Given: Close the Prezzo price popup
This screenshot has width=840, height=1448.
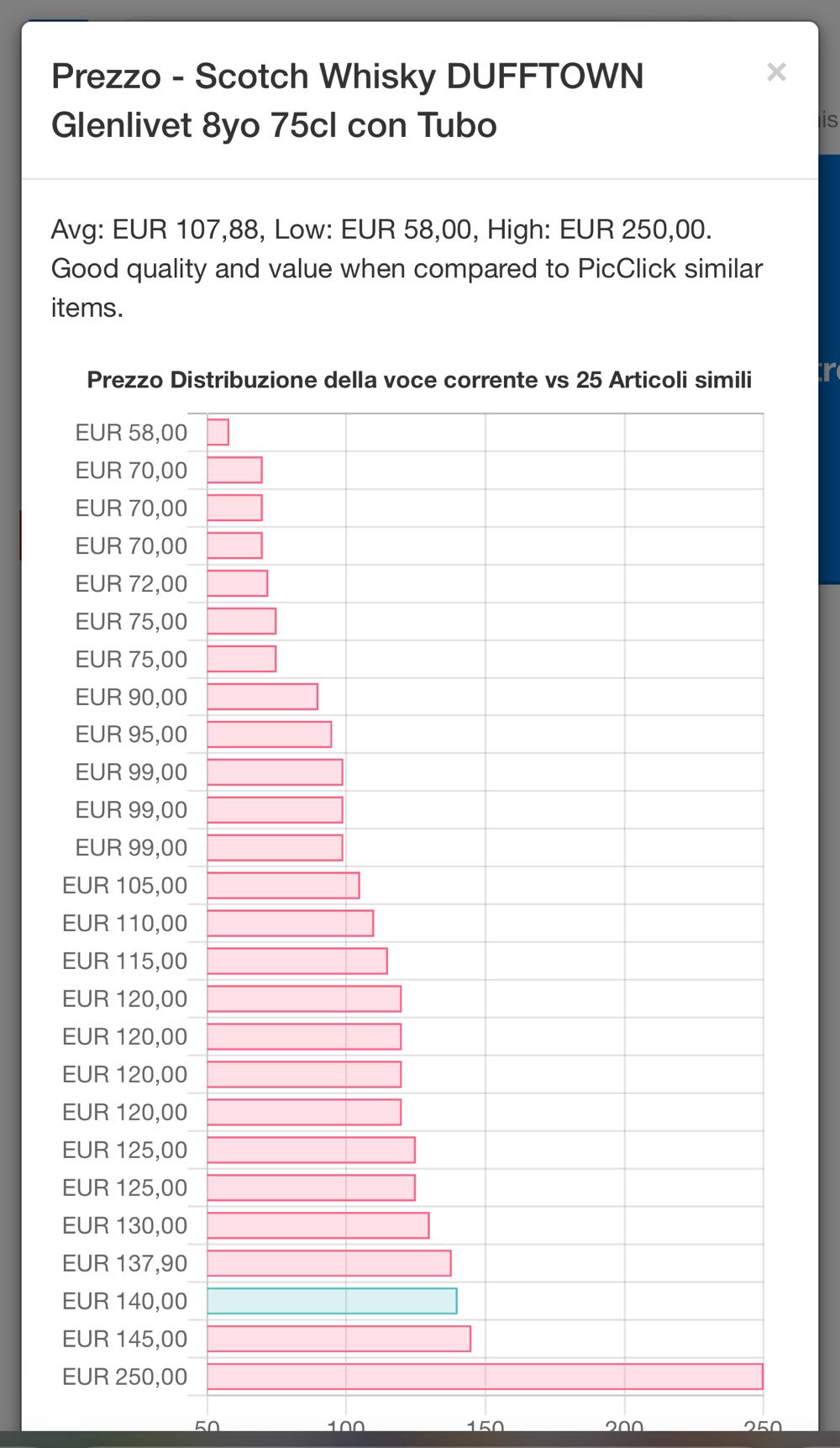Looking at the screenshot, I should [x=776, y=73].
